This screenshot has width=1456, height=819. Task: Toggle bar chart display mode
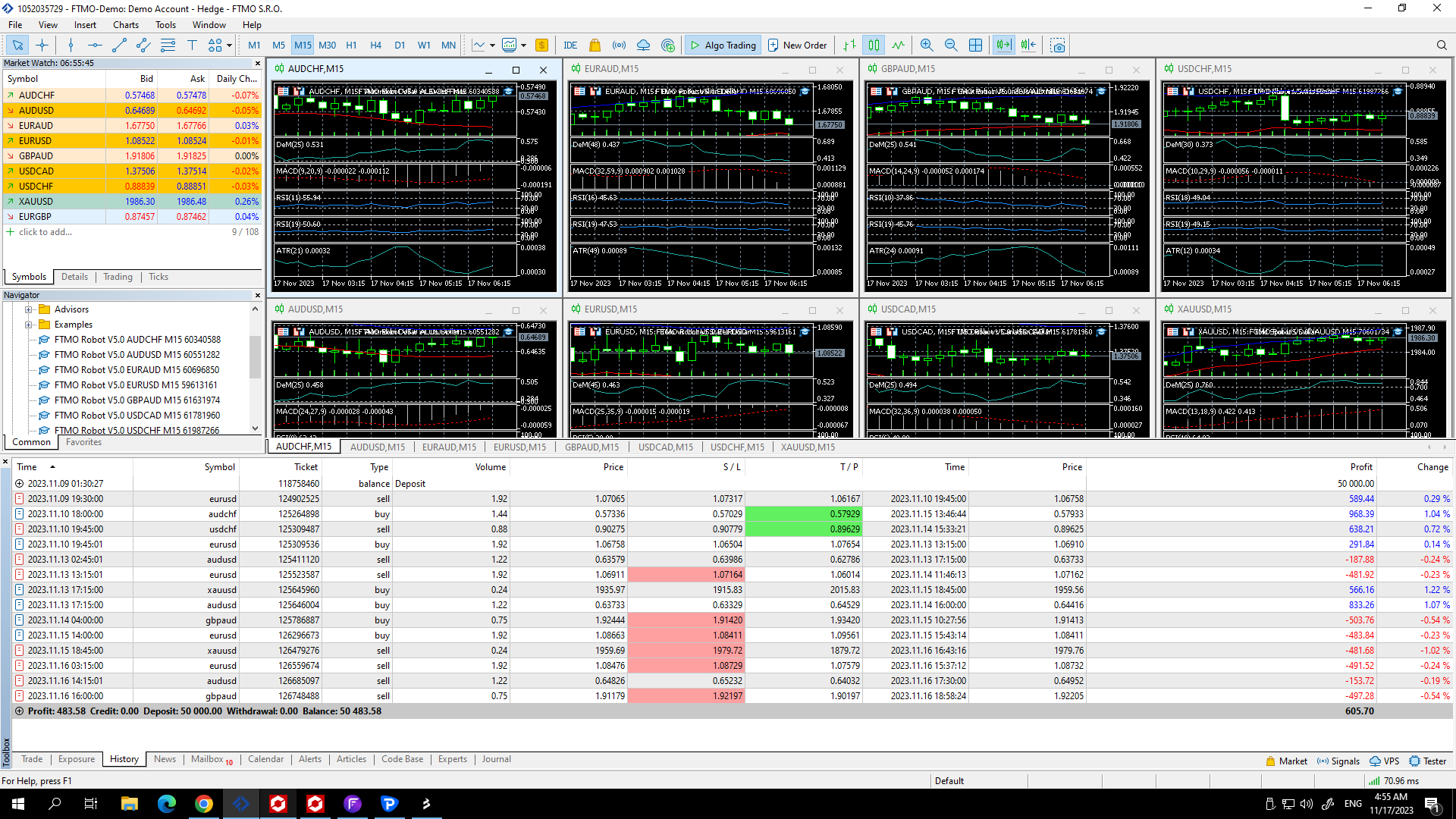tap(850, 45)
